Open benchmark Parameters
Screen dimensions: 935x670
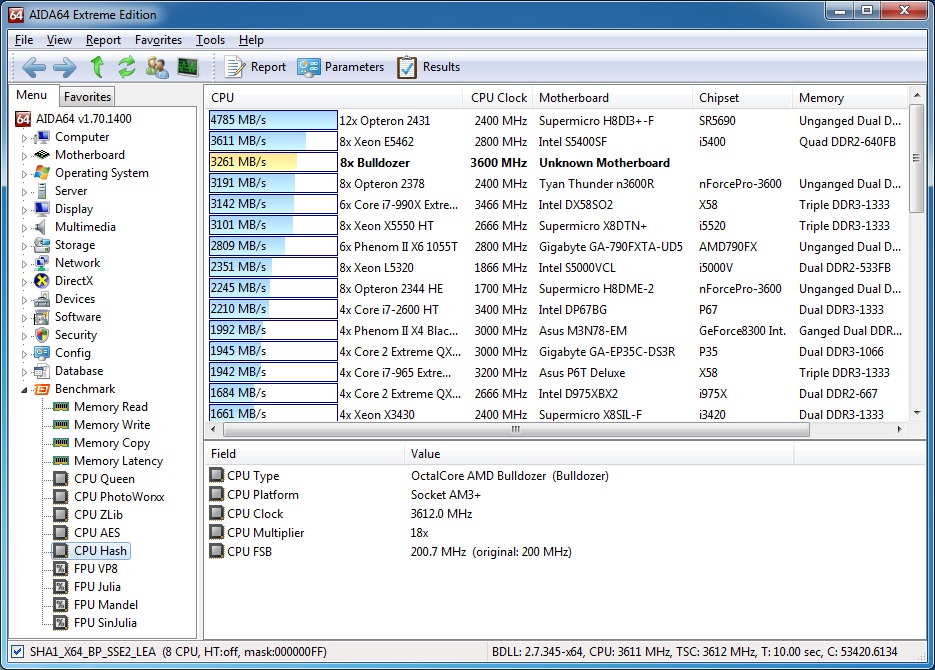[x=340, y=67]
